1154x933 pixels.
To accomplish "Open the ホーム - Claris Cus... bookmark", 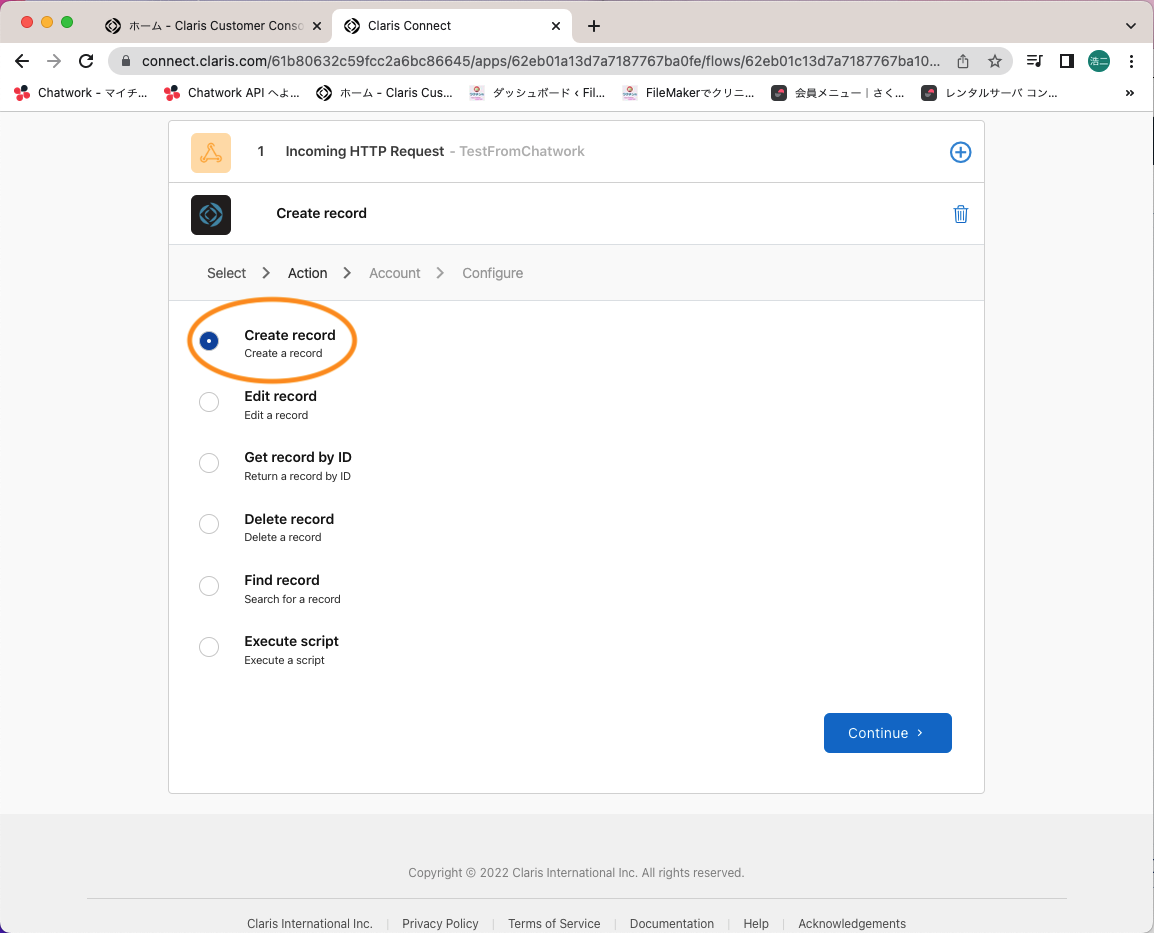I will (384, 93).
